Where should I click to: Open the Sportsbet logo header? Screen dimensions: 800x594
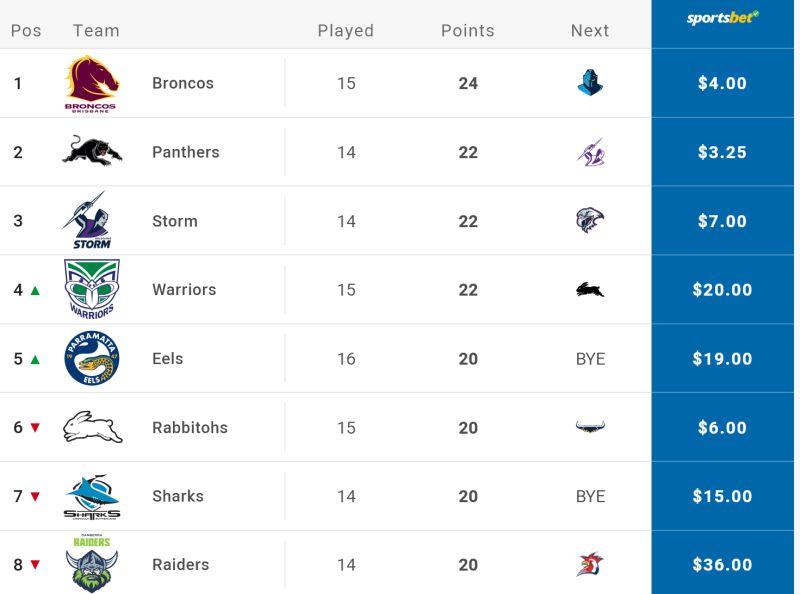(x=722, y=18)
